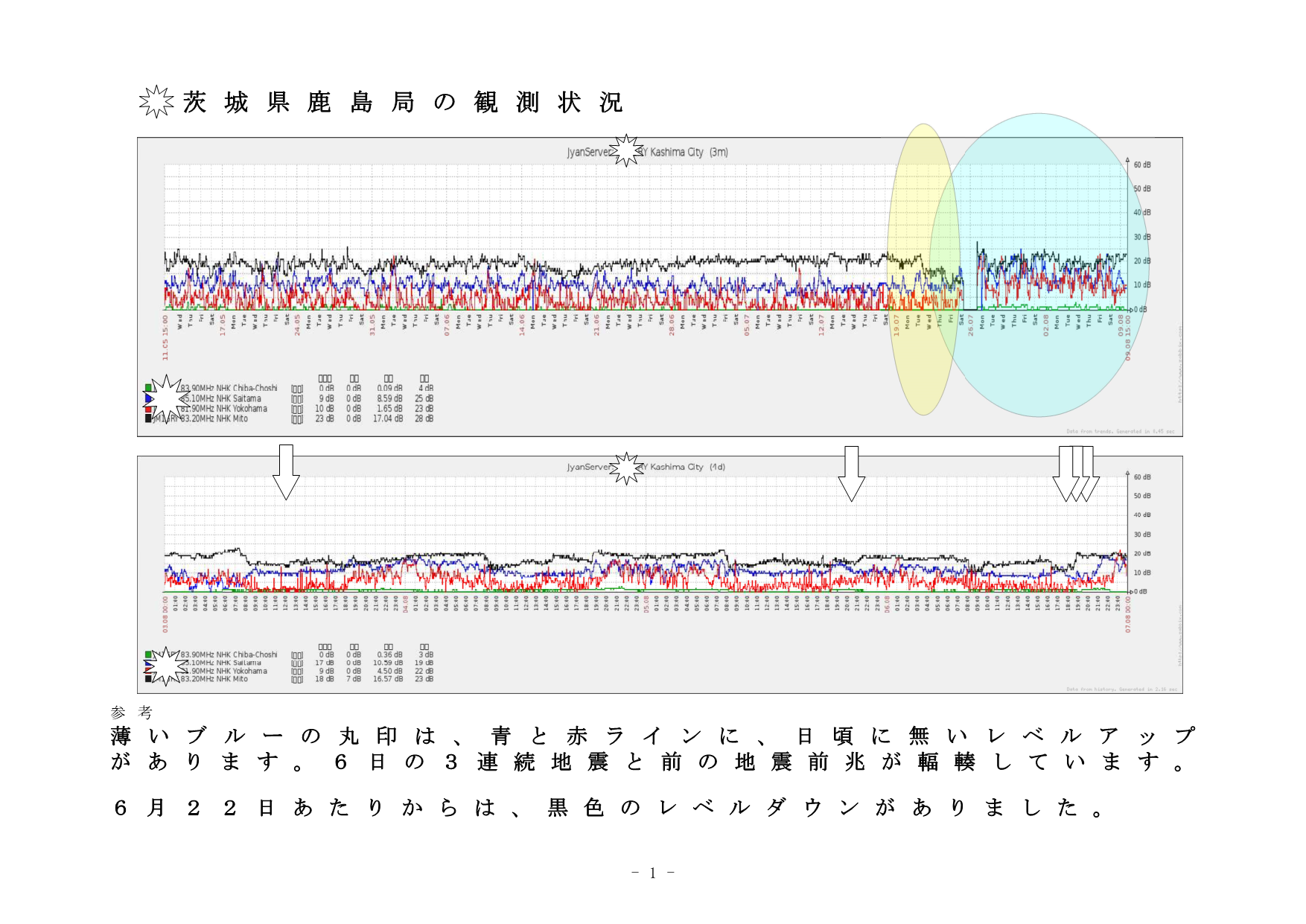This screenshot has width=1306, height=924.
Task: Click the starburst covering the 4d graph title
Action: click(x=626, y=468)
